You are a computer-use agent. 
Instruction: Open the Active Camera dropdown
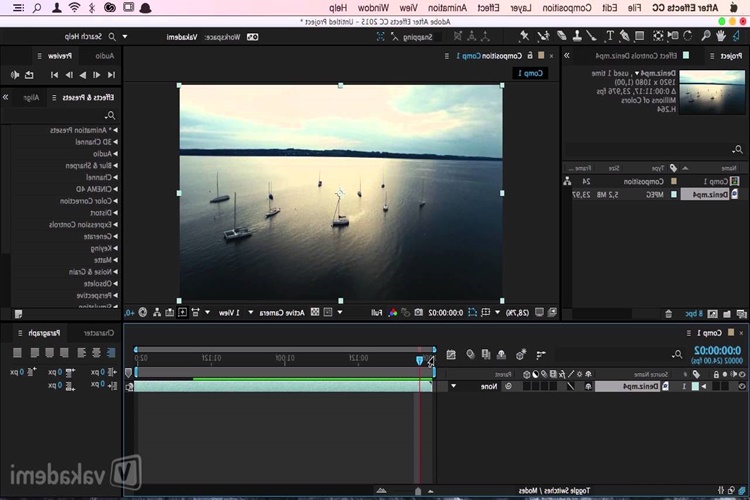(x=277, y=312)
